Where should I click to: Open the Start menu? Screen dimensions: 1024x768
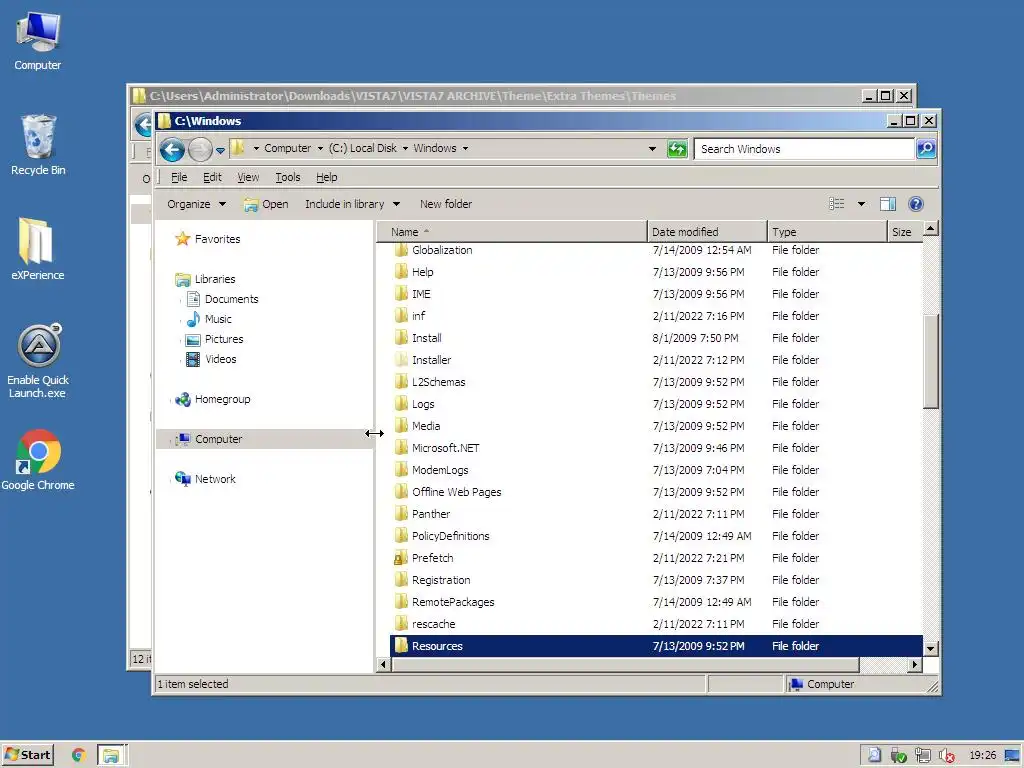[27, 755]
